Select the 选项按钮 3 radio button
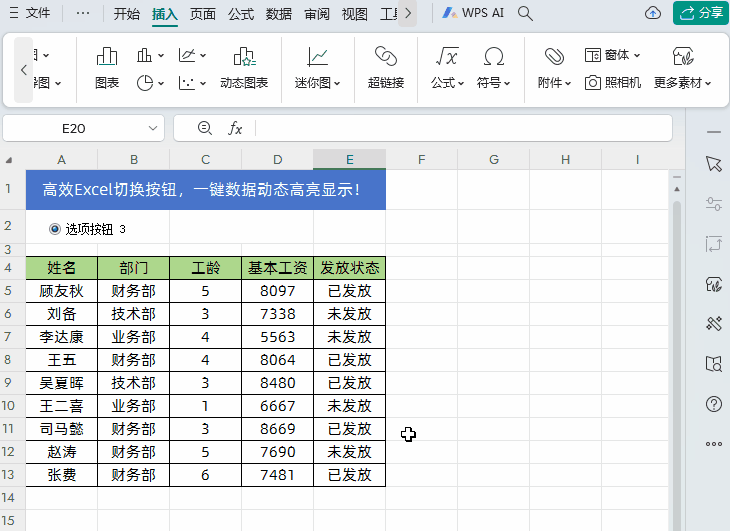The height and width of the screenshot is (531, 730). (x=55, y=229)
